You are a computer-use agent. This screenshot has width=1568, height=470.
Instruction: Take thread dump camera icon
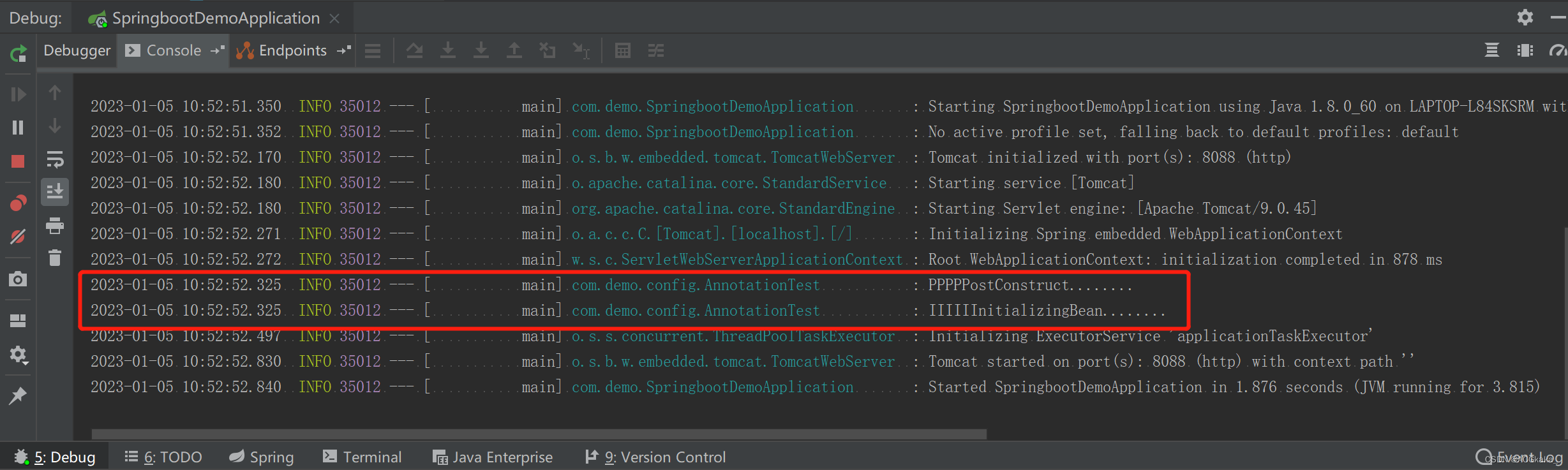(x=19, y=279)
